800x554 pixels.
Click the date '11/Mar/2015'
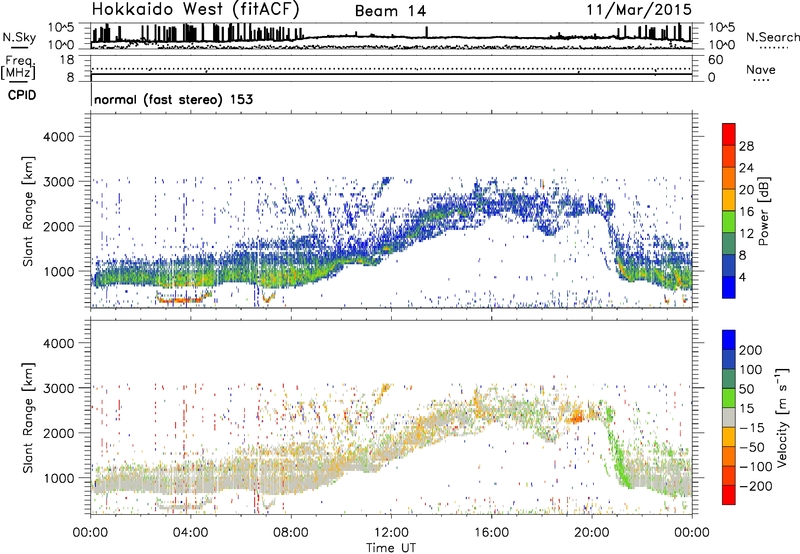(x=639, y=10)
